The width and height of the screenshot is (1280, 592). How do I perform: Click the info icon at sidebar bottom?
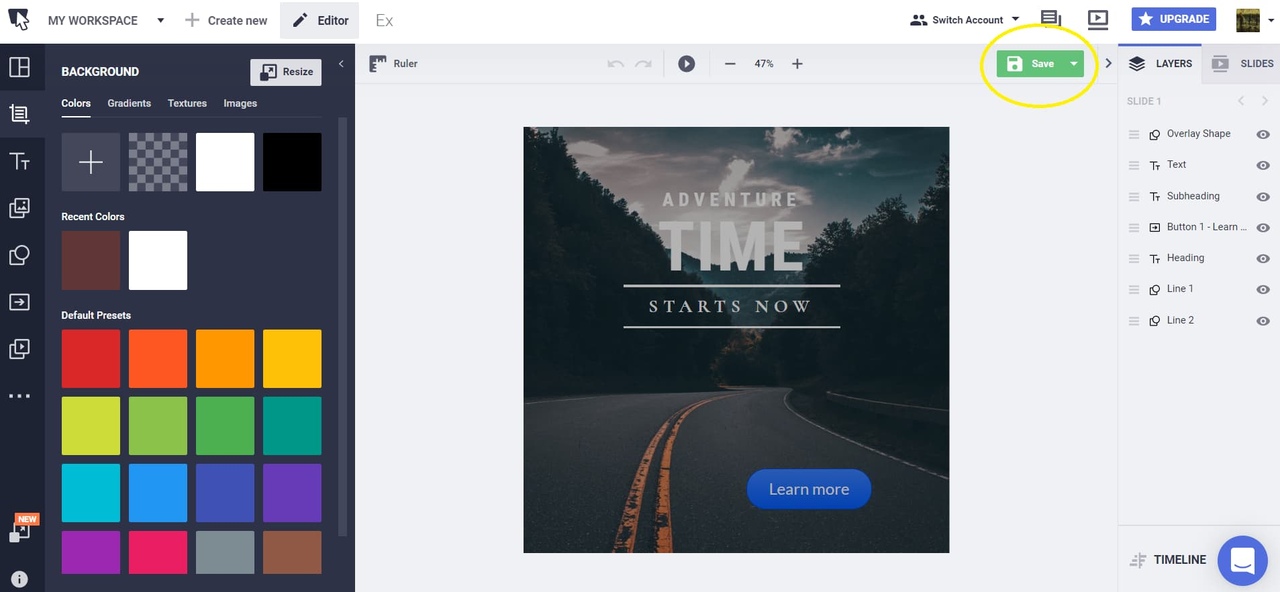[x=19, y=579]
